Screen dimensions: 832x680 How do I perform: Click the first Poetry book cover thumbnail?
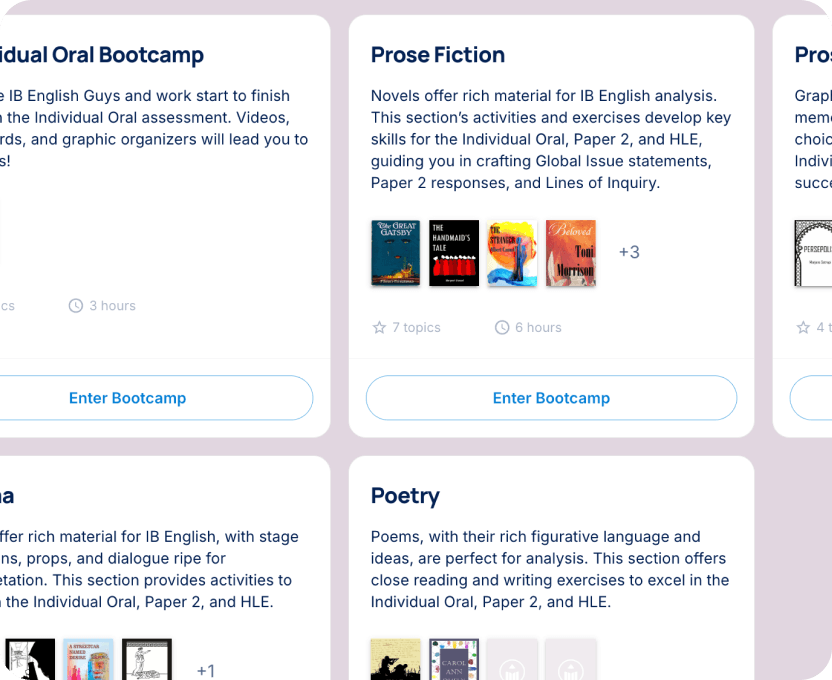pos(395,660)
